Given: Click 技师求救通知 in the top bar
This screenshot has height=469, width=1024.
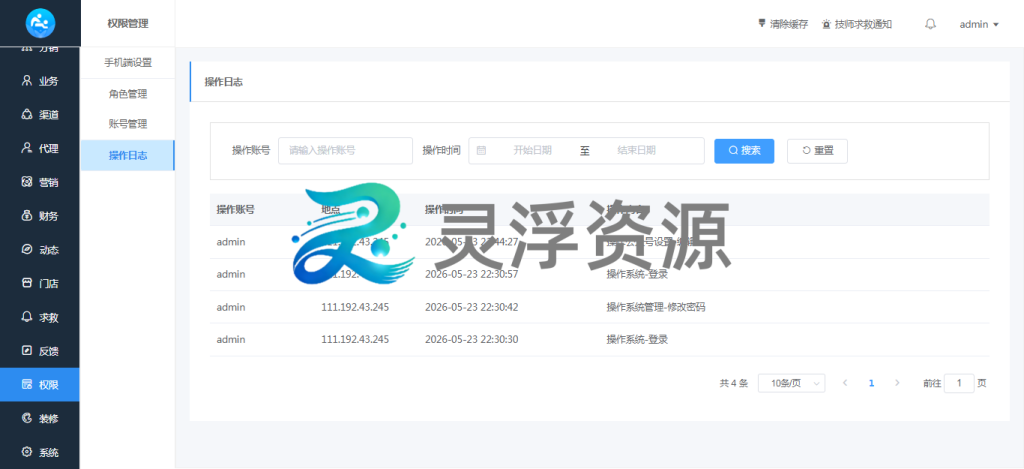Looking at the screenshot, I should coord(857,24).
